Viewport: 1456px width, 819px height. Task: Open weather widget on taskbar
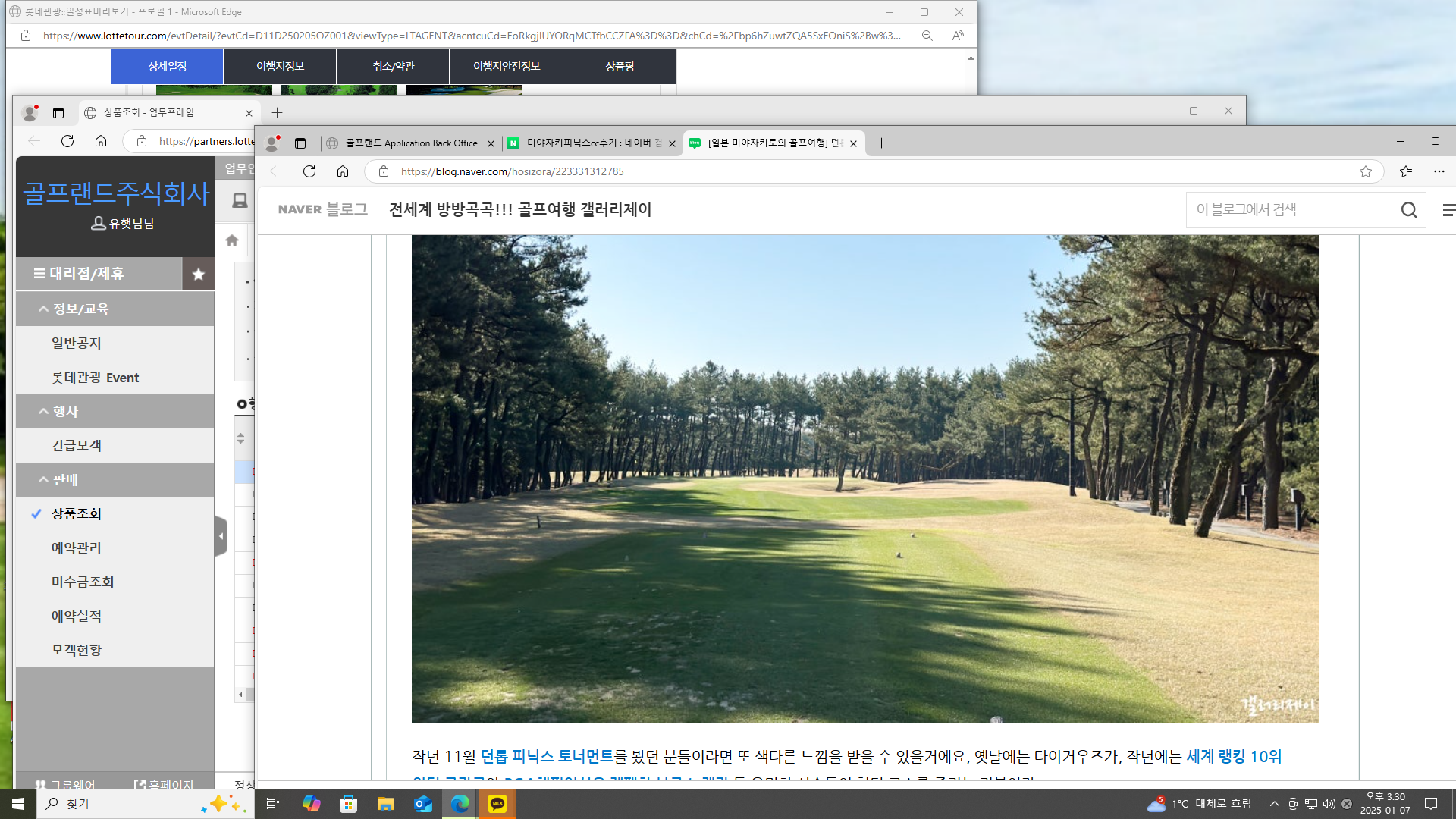1198,804
